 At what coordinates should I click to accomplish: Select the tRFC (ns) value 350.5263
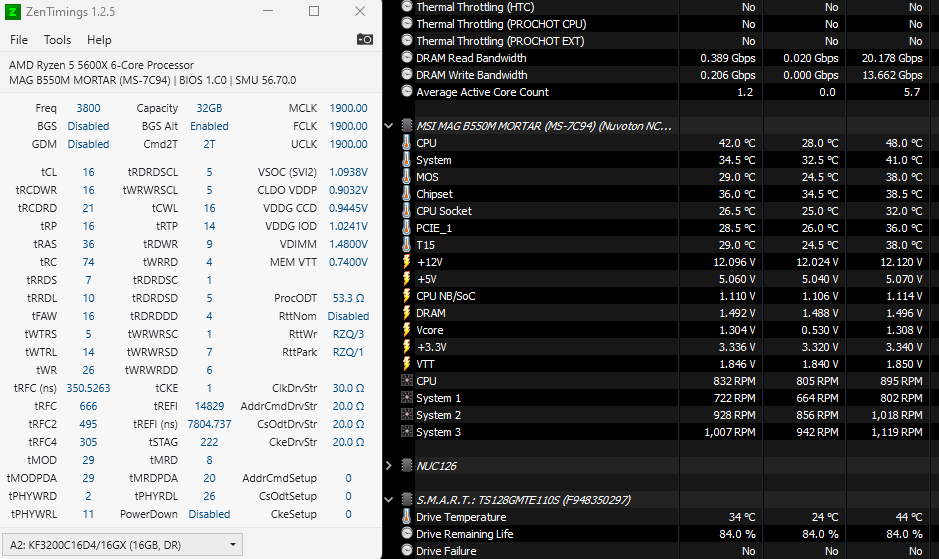pyautogui.click(x=88, y=388)
